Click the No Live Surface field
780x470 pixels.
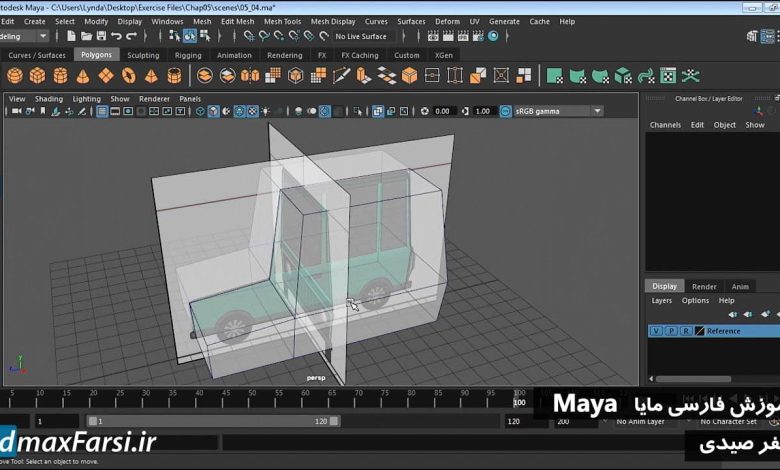[x=362, y=37]
